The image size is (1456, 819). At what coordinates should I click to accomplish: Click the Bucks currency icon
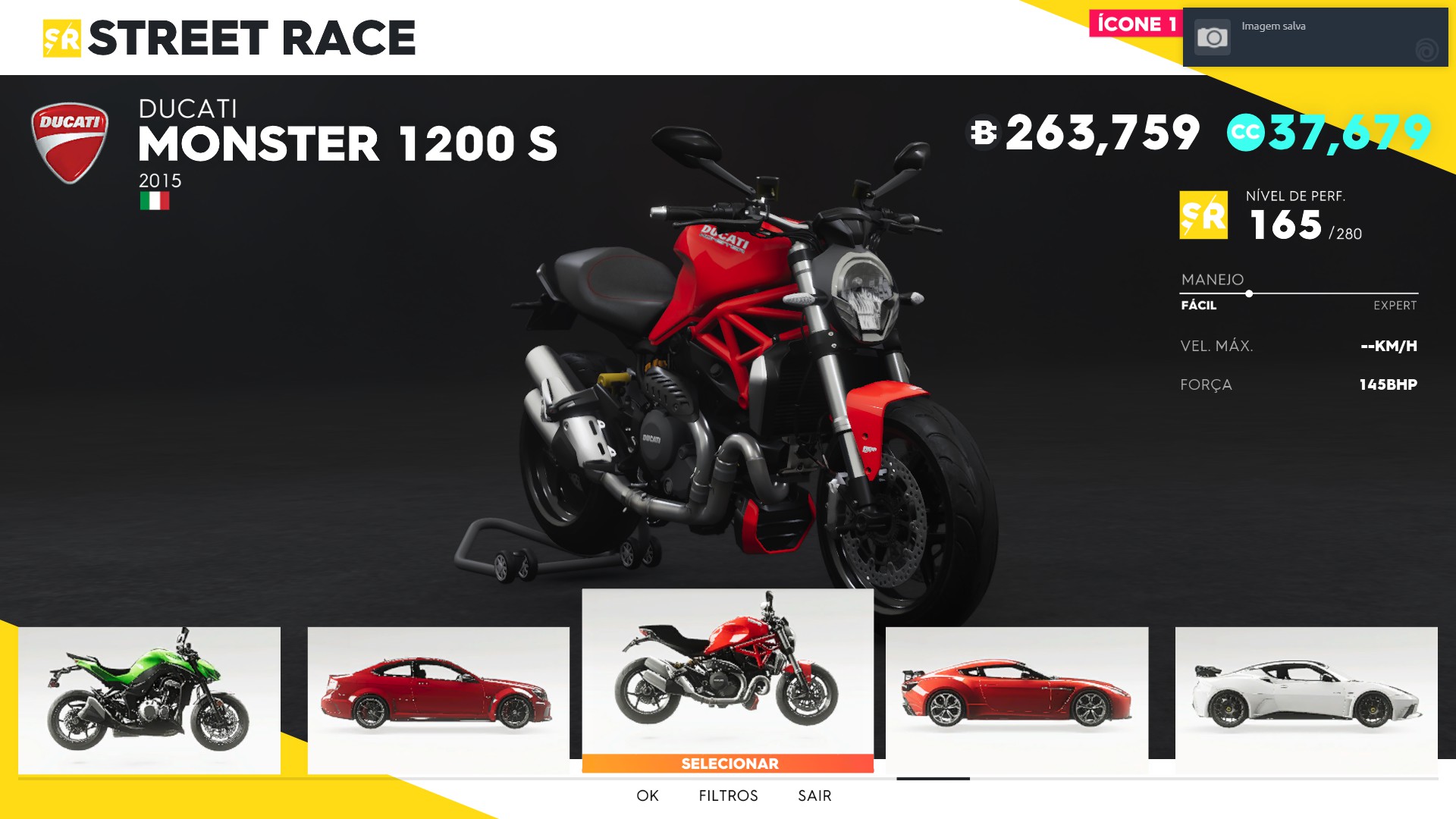point(984,133)
